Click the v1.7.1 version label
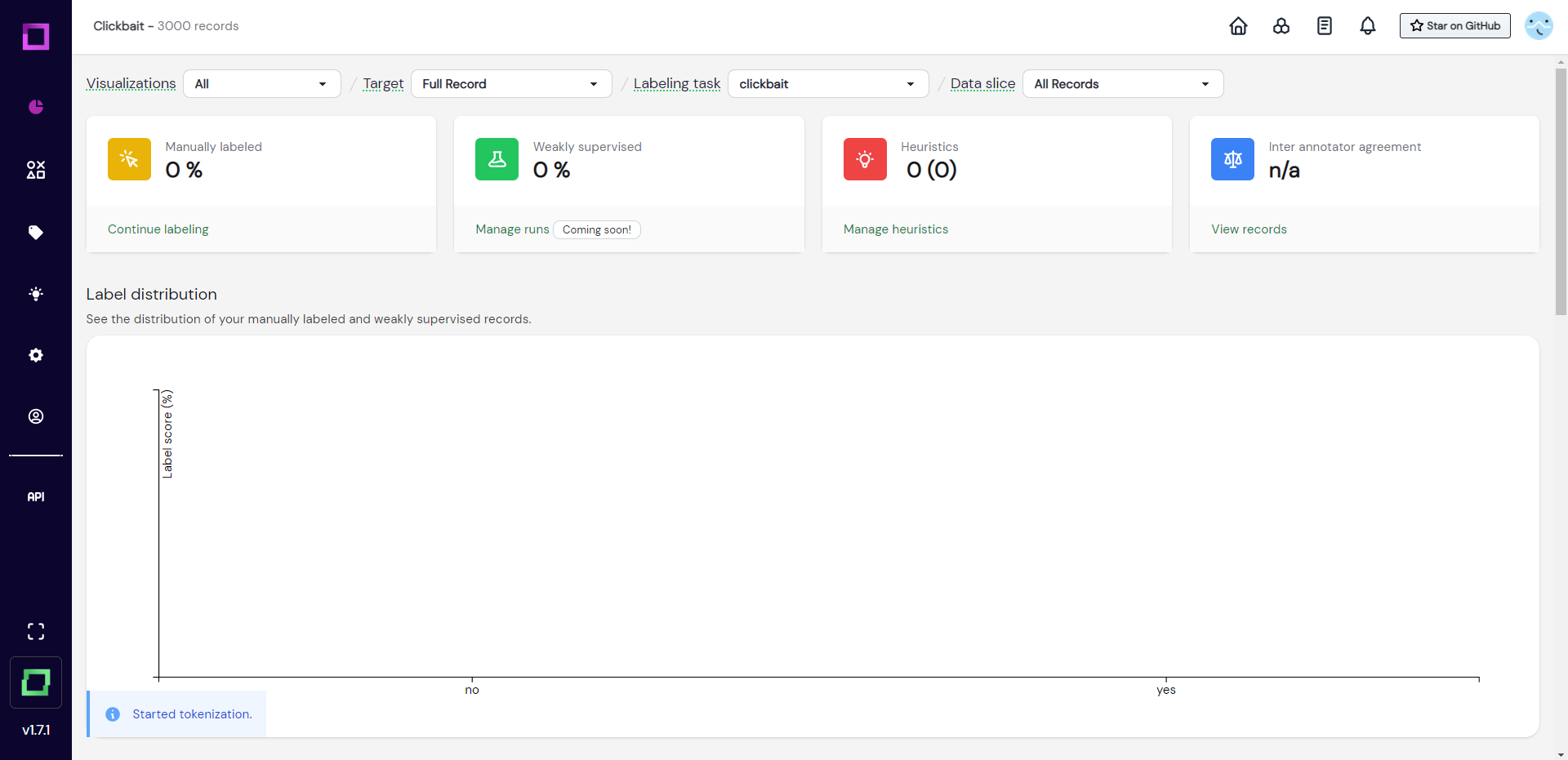Image resolution: width=1568 pixels, height=760 pixels. point(36,731)
